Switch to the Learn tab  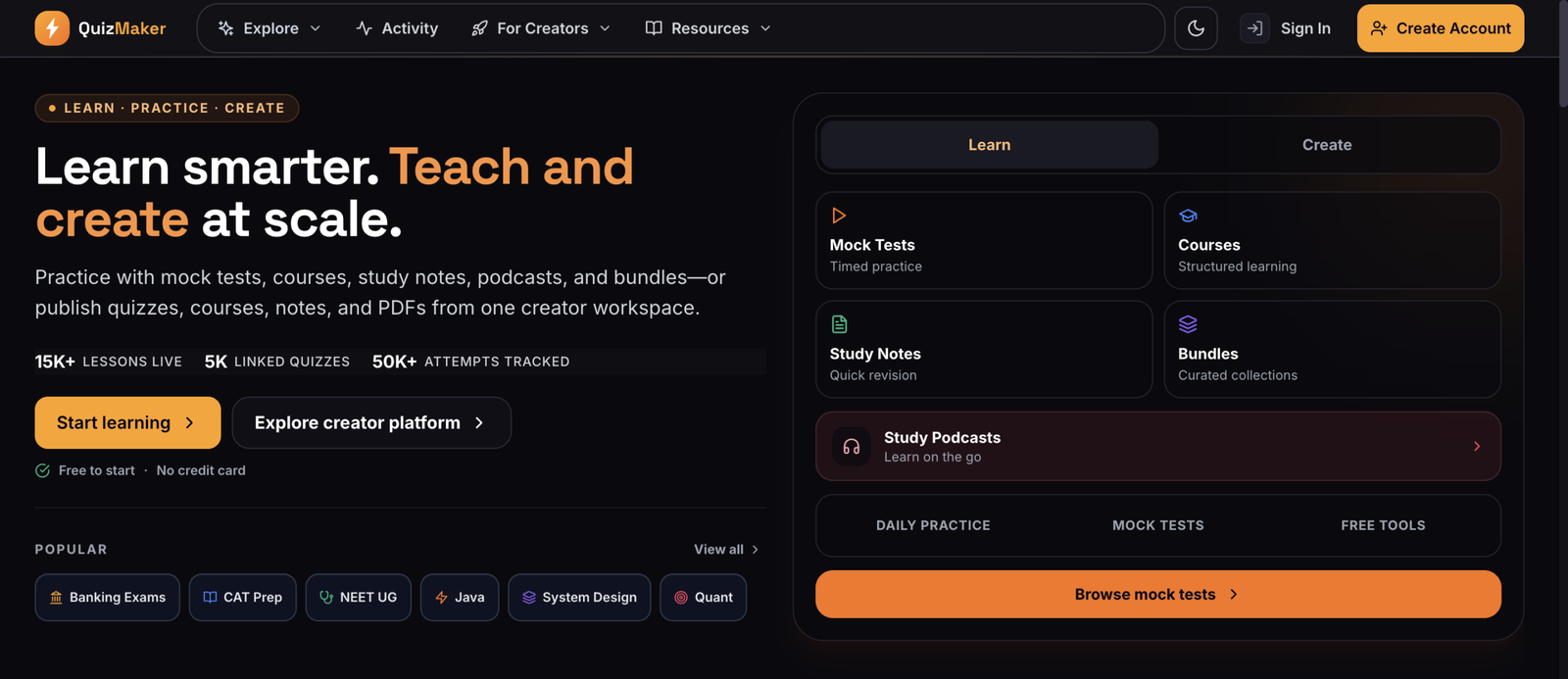989,145
